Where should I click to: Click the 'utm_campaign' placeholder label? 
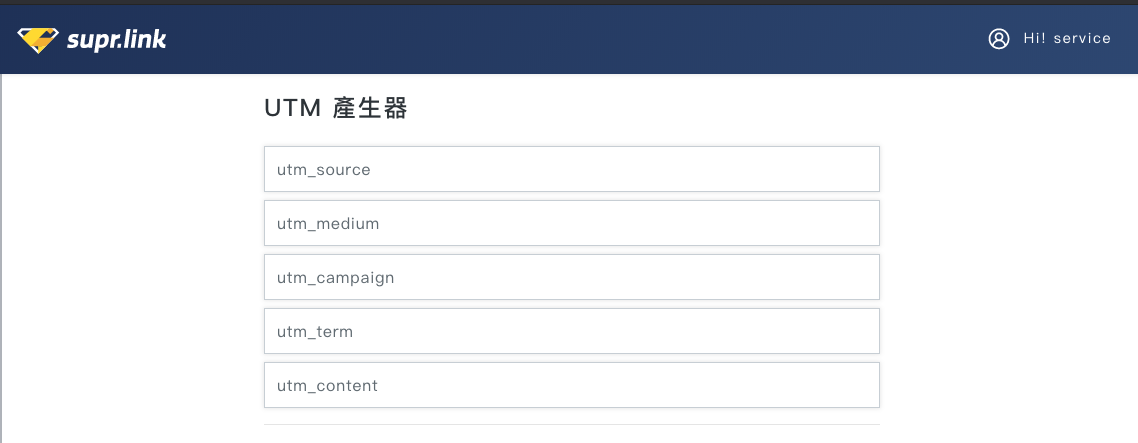pyautogui.click(x=335, y=278)
